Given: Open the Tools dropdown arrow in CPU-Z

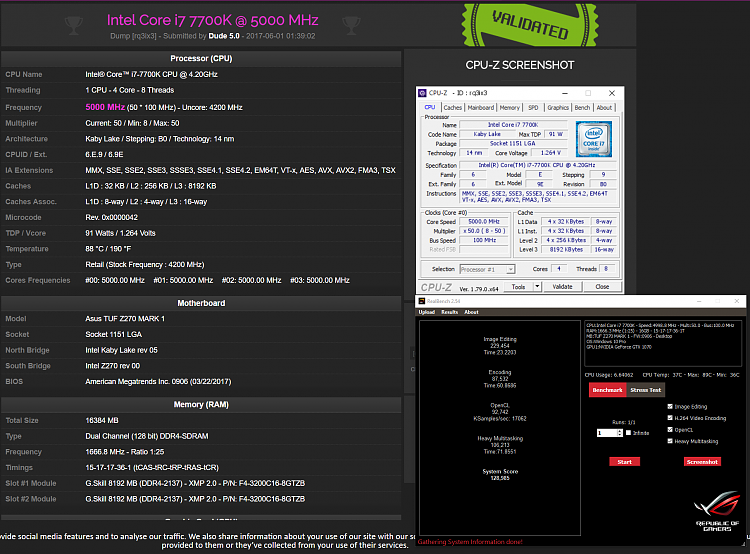Looking at the screenshot, I should click(x=537, y=287).
